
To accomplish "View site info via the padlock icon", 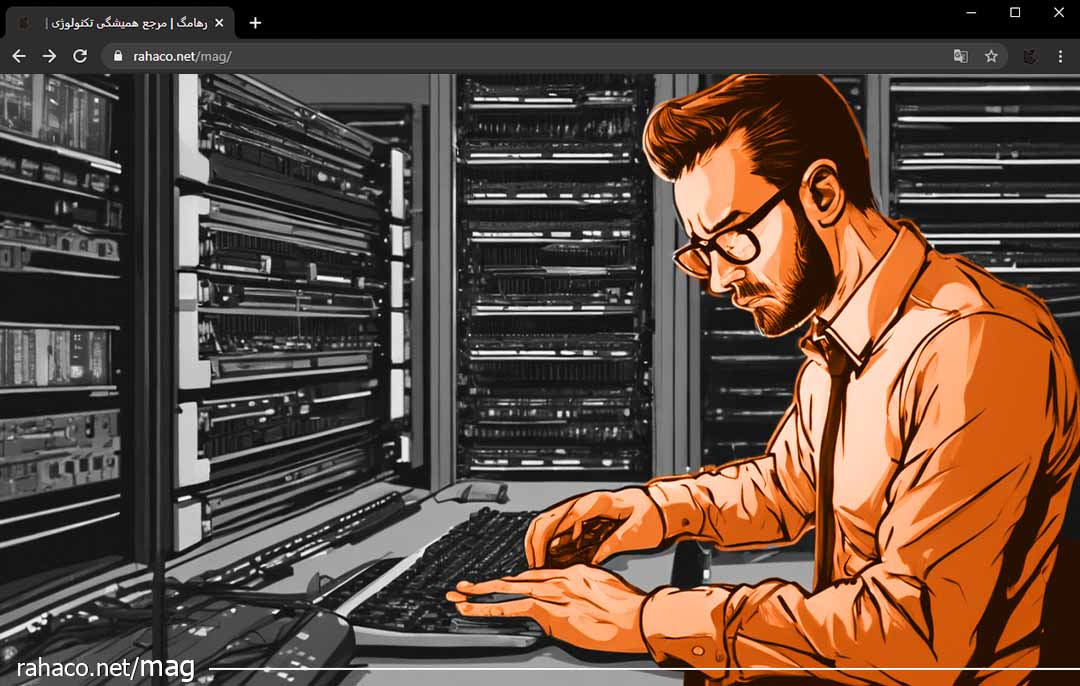I will [x=118, y=56].
